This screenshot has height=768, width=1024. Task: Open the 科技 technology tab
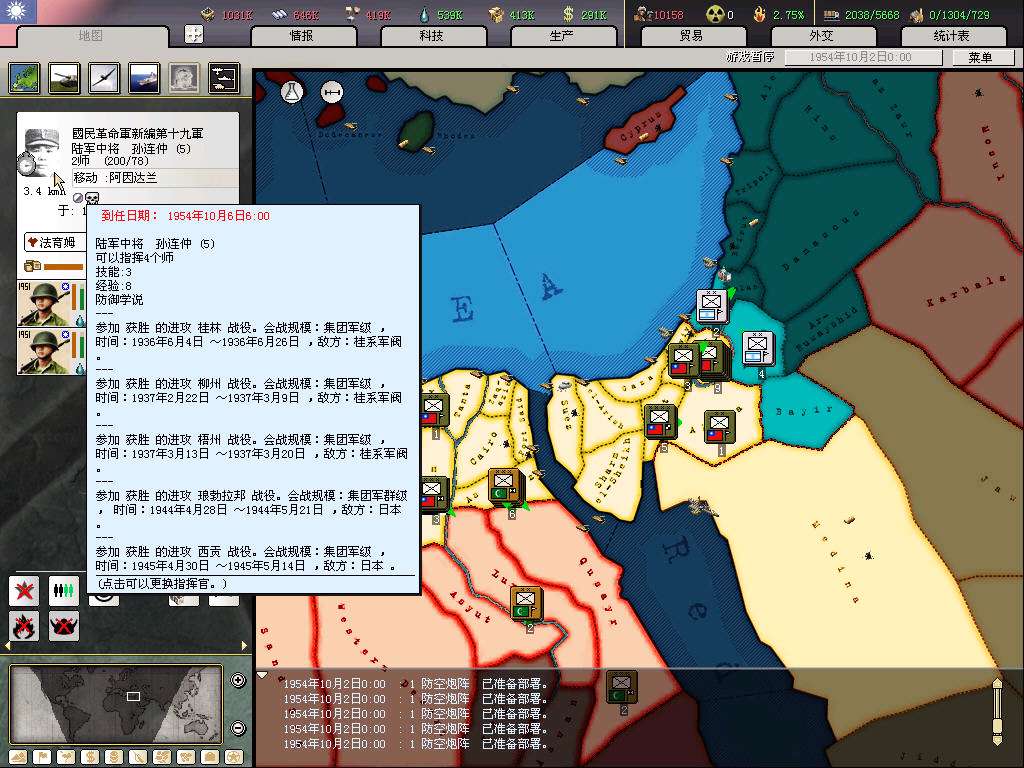point(431,36)
